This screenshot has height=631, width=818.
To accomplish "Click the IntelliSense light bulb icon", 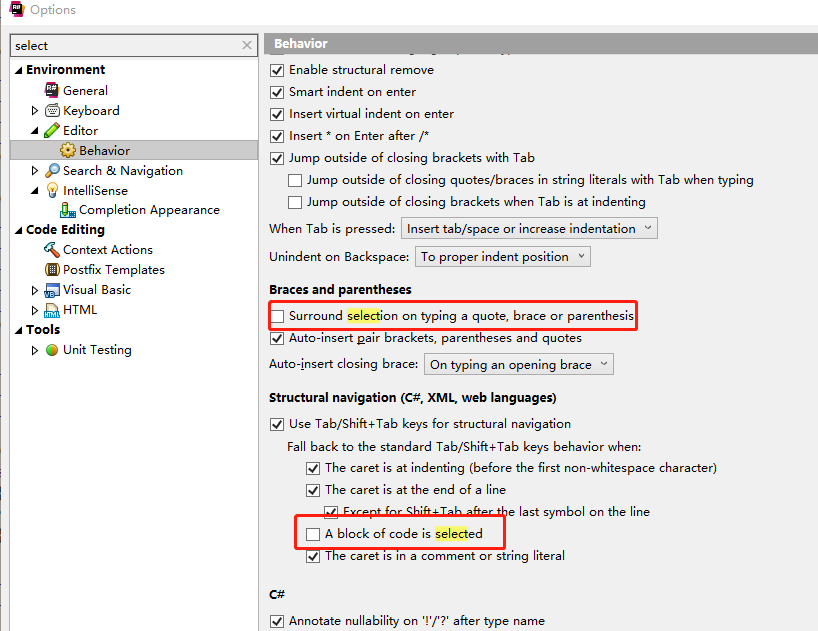I will point(52,190).
